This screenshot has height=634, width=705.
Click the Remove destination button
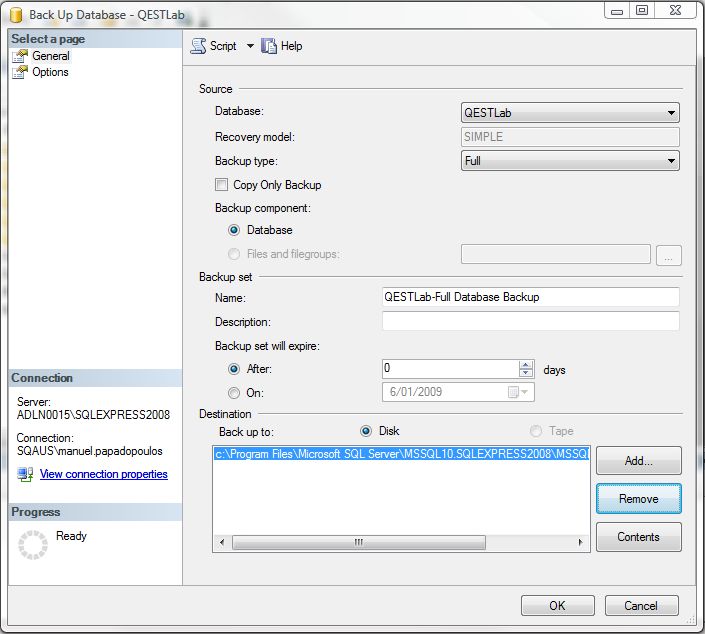[638, 499]
